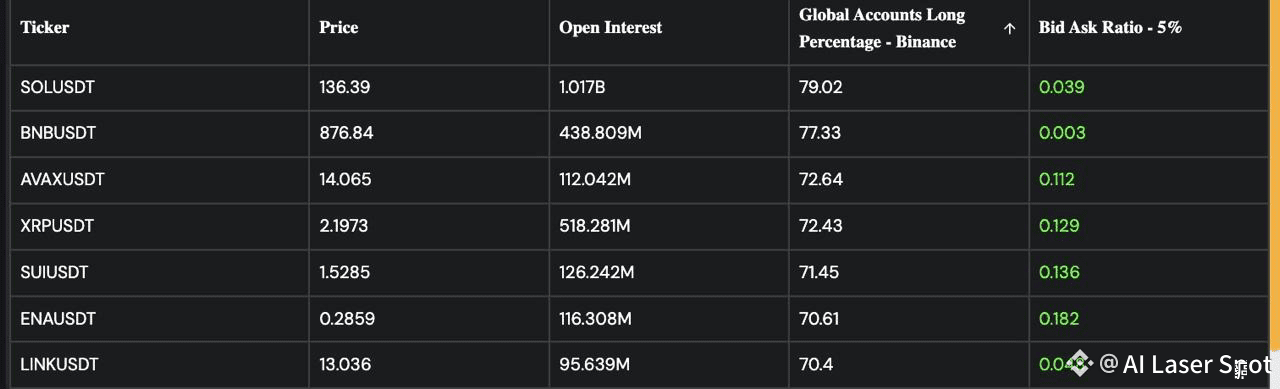Choose the SUIUSDT ticker
The height and width of the screenshot is (389, 1280).
tap(55, 272)
